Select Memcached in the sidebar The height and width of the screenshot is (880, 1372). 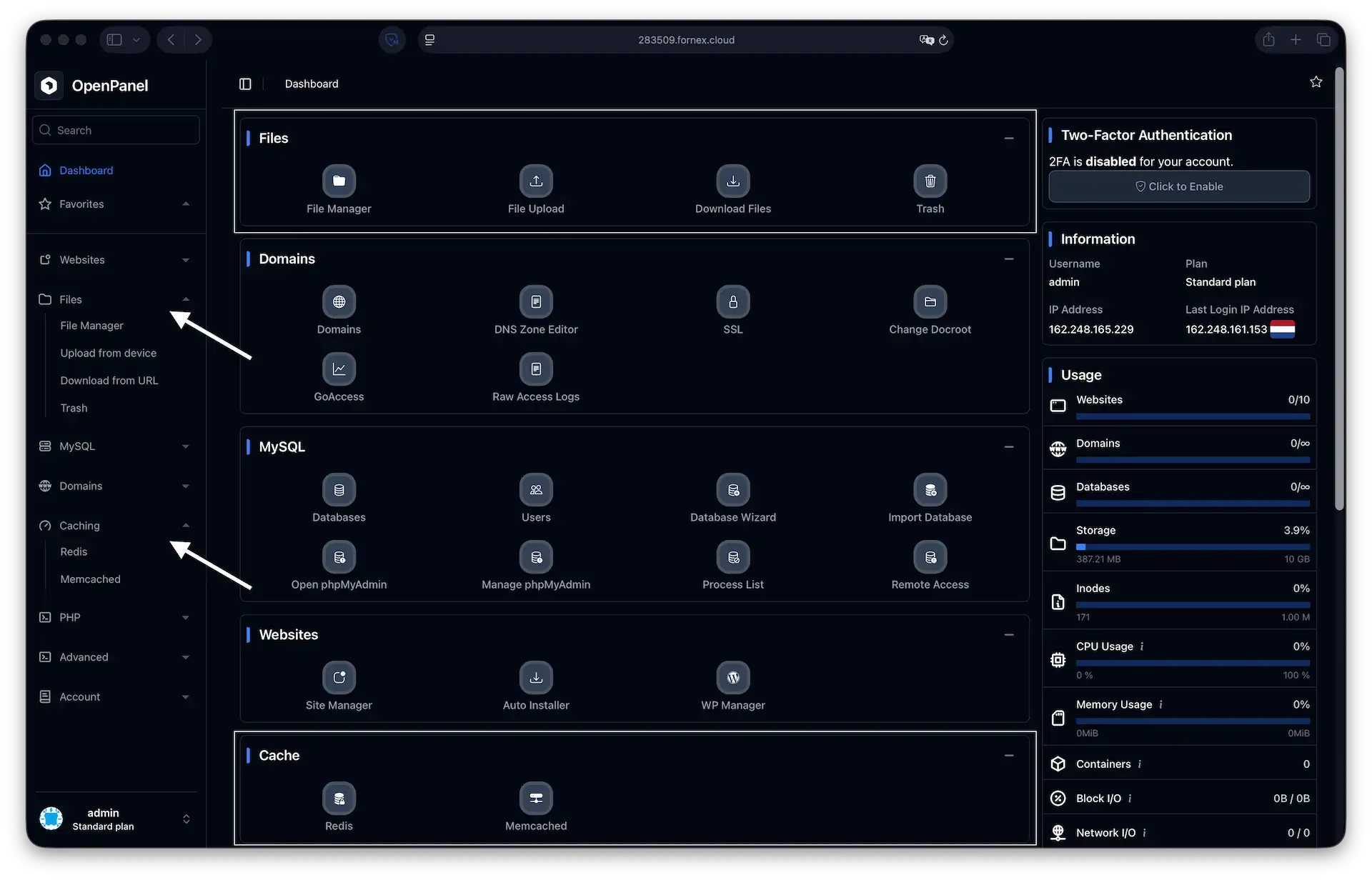(90, 579)
